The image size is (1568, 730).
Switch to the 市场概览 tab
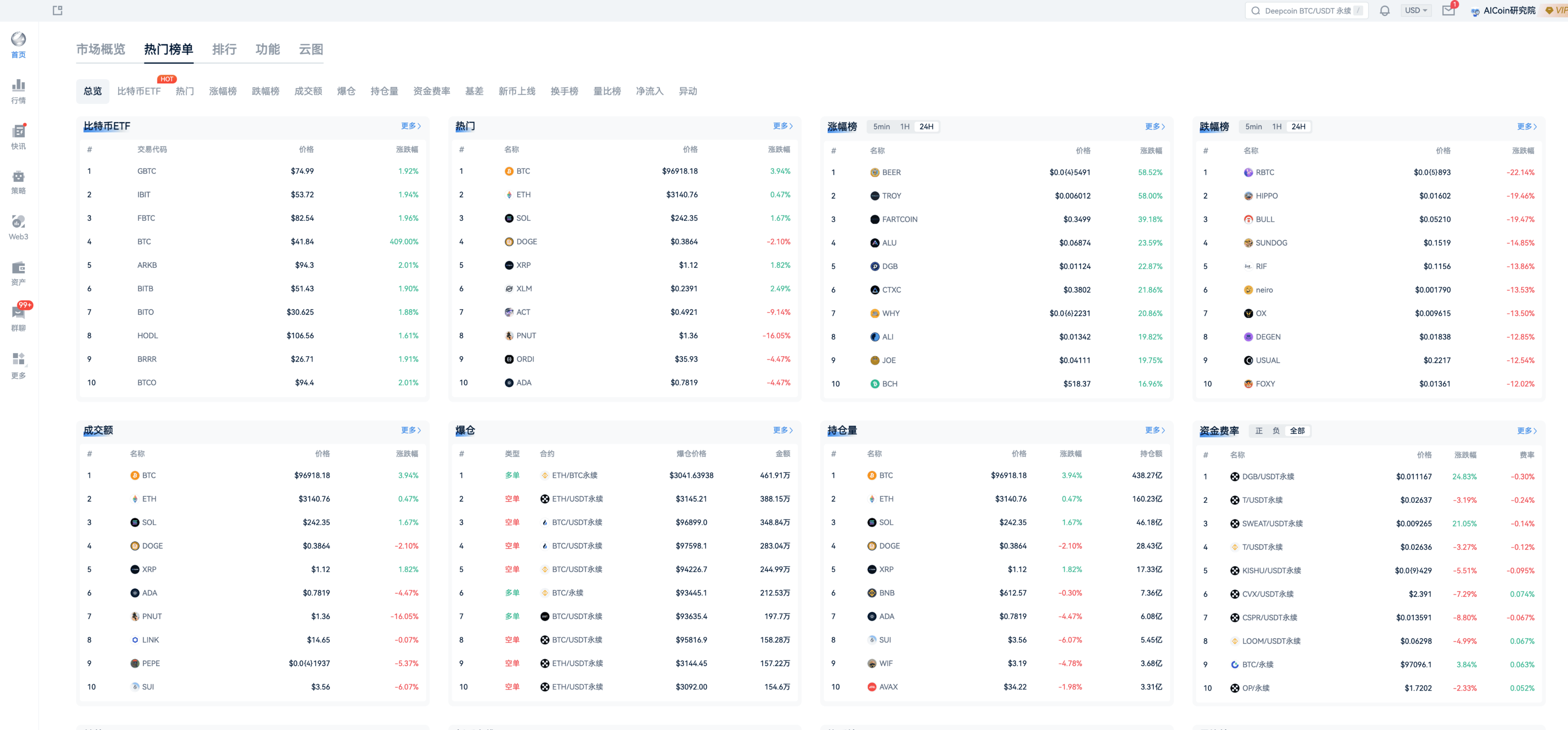(100, 49)
